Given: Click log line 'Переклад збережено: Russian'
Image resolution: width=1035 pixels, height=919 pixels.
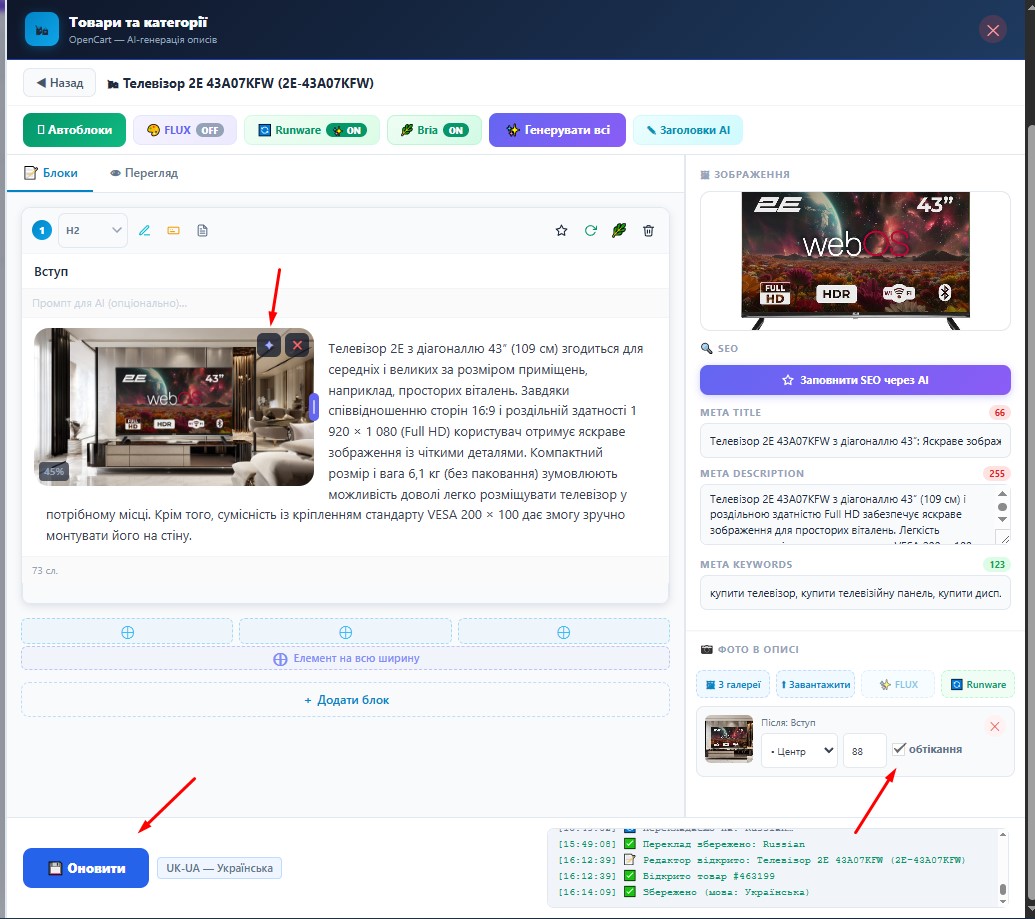Looking at the screenshot, I should 681,844.
